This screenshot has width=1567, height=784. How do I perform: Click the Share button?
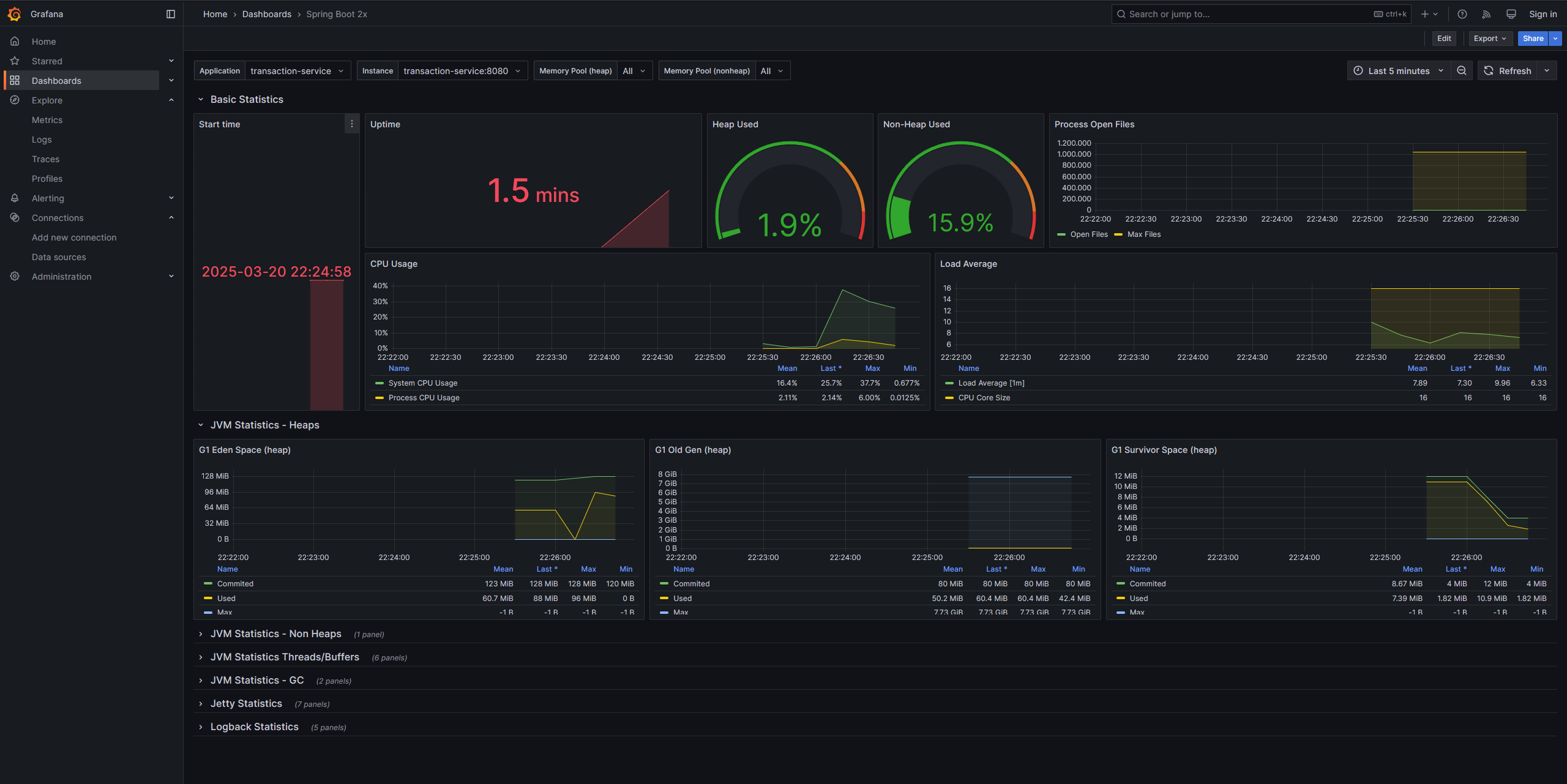pyautogui.click(x=1533, y=39)
